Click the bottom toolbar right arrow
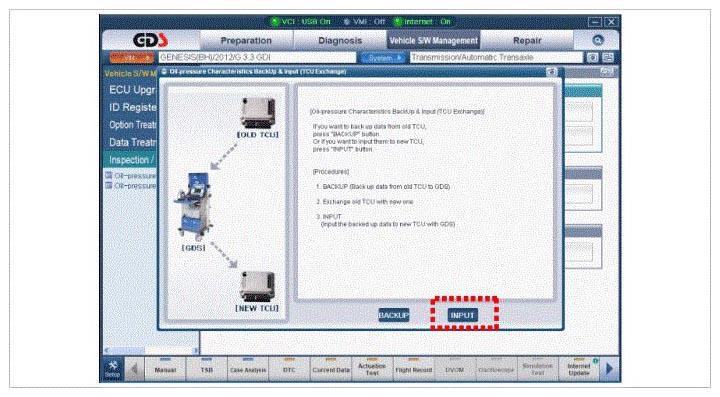 click(609, 369)
